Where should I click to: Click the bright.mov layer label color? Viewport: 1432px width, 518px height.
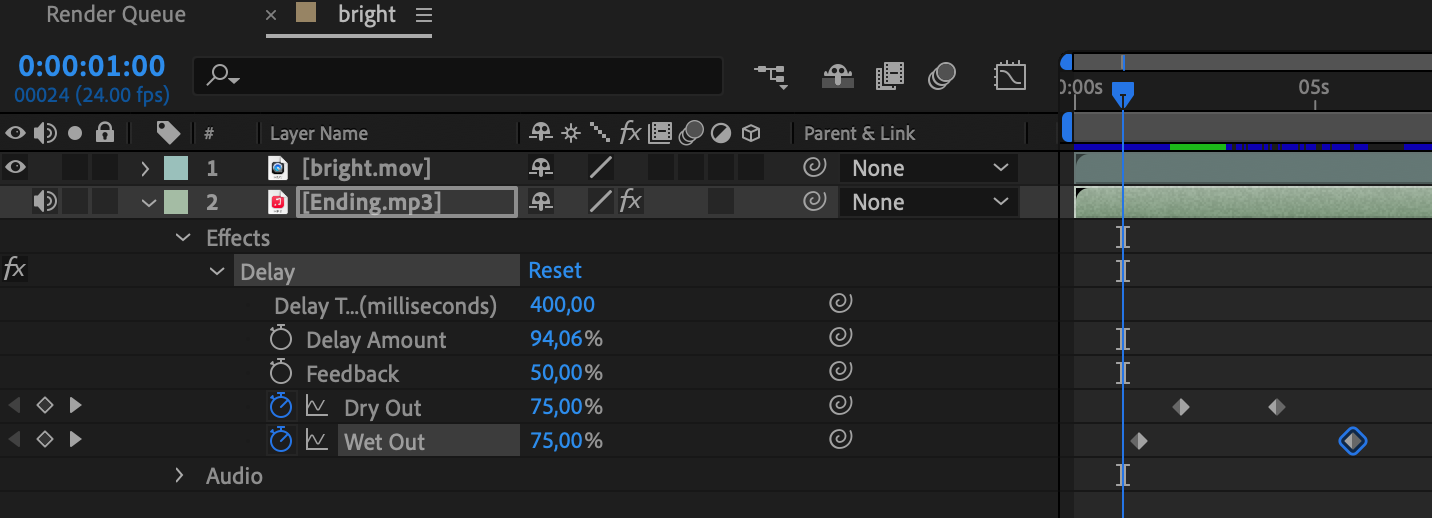[x=176, y=168]
